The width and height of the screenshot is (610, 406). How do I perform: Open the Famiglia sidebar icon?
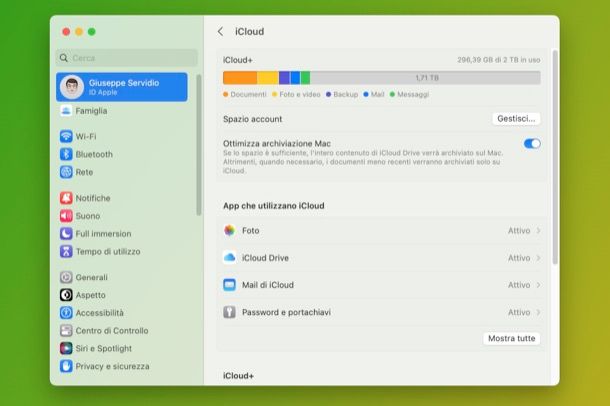coord(66,111)
